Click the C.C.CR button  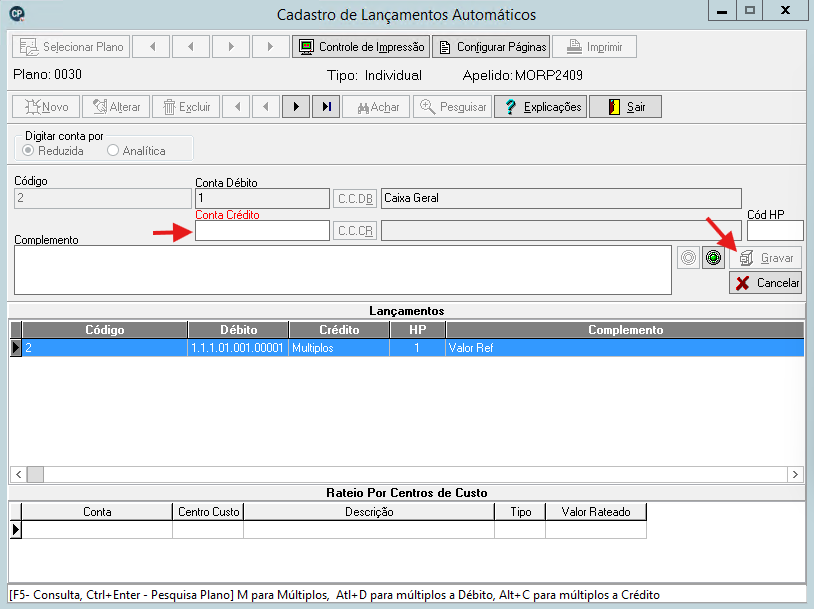355,231
